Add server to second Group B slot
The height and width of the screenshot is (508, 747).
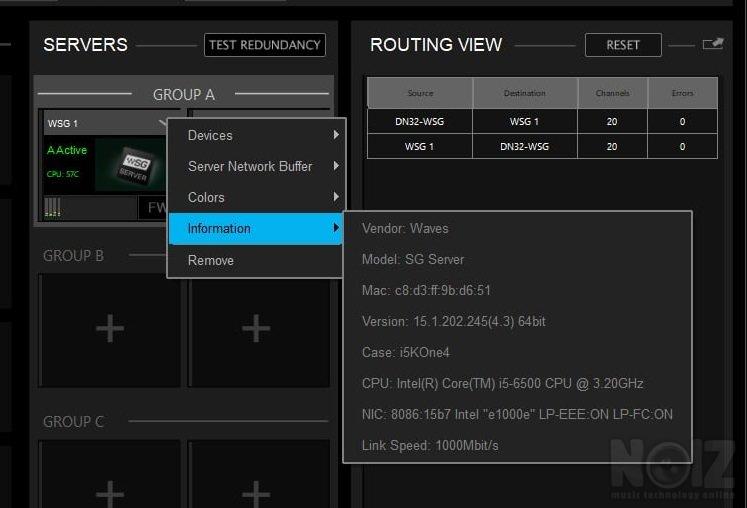(x=257, y=328)
